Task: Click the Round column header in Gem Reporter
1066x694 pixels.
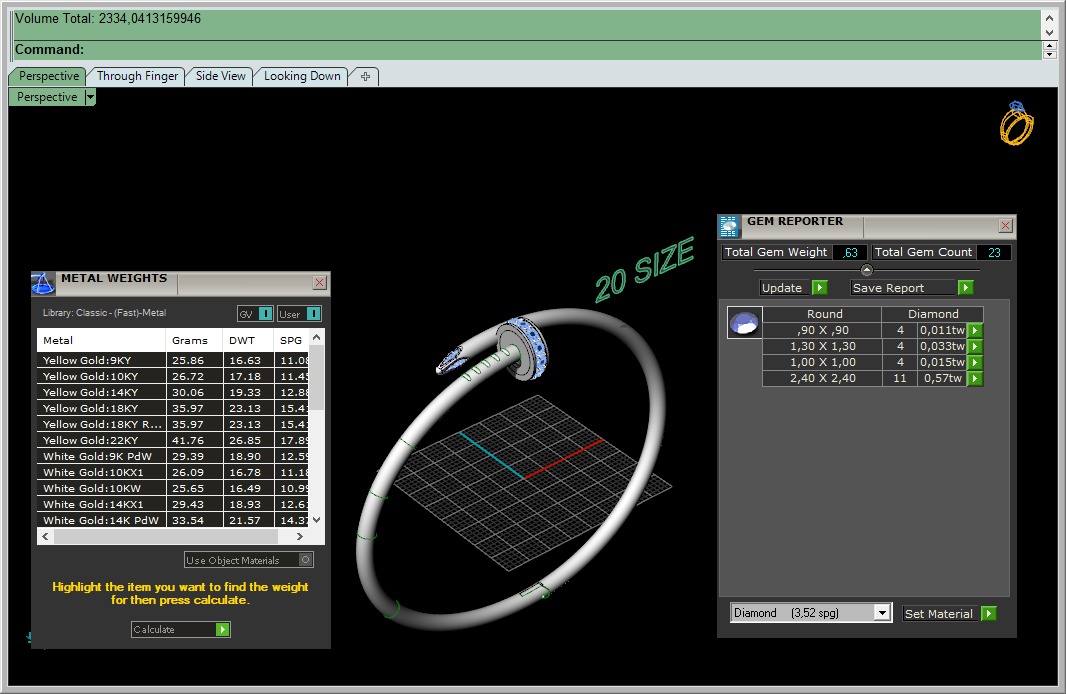Action: tap(824, 314)
